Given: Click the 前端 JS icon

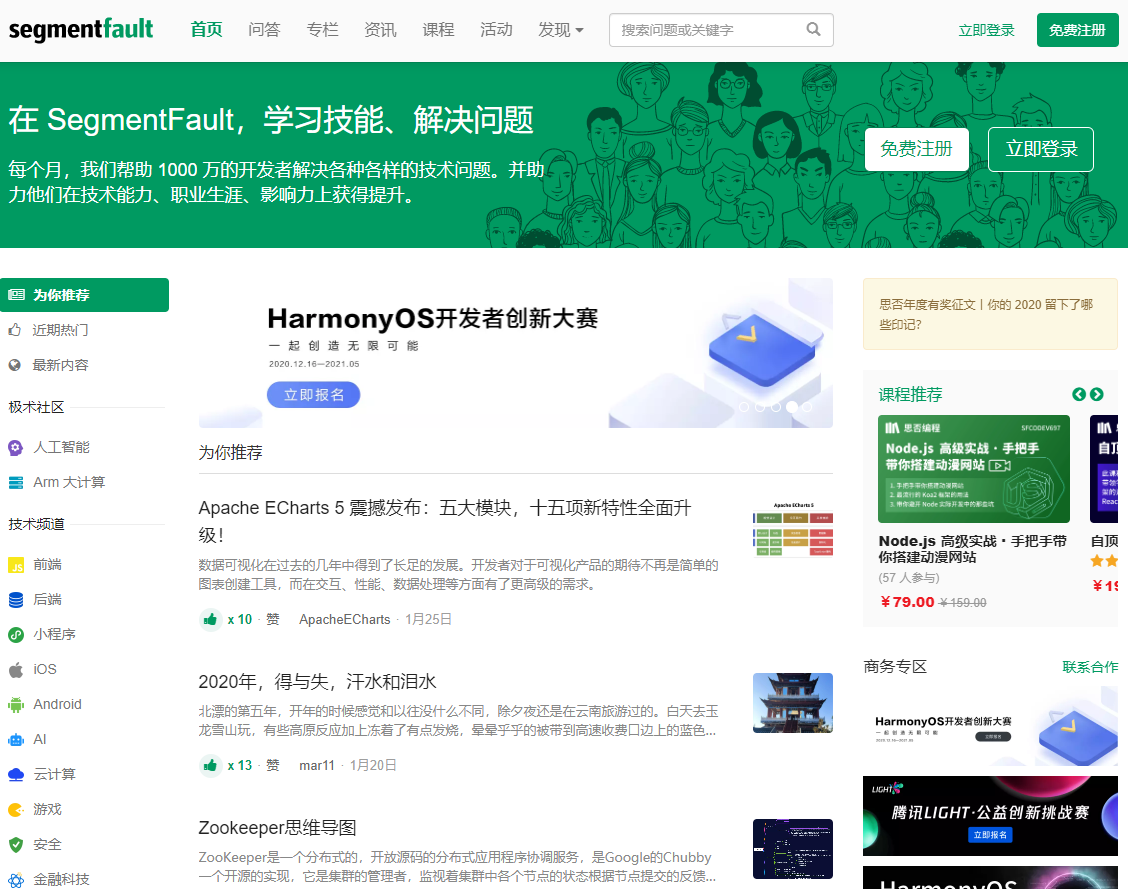Looking at the screenshot, I should click(x=16, y=565).
